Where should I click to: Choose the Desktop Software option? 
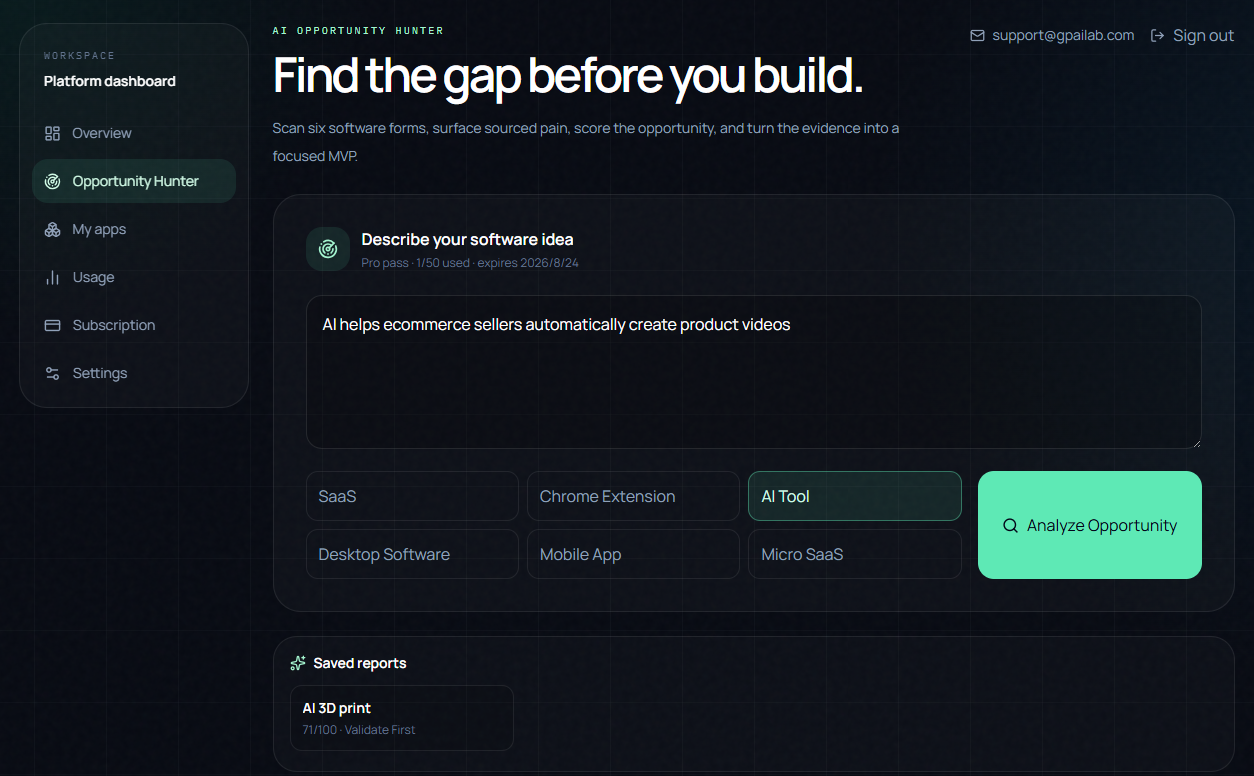(x=412, y=554)
